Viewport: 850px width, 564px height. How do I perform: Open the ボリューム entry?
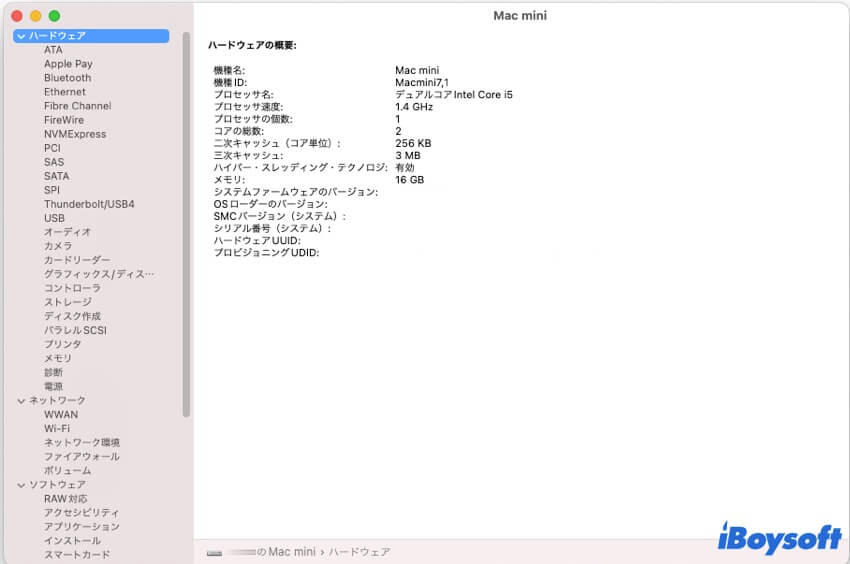[68, 471]
